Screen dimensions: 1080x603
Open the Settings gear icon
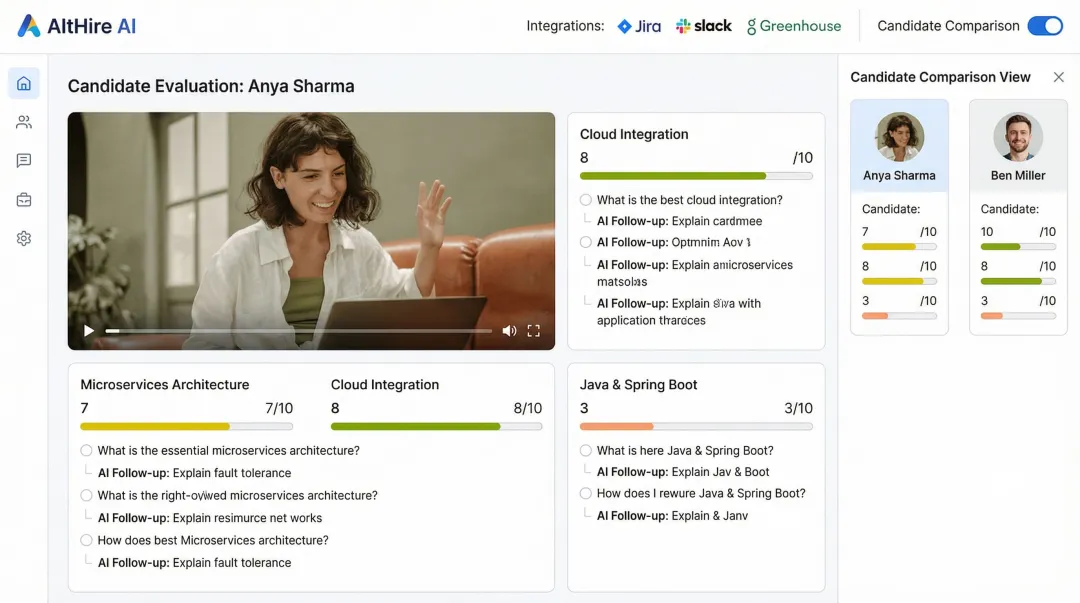tap(24, 238)
